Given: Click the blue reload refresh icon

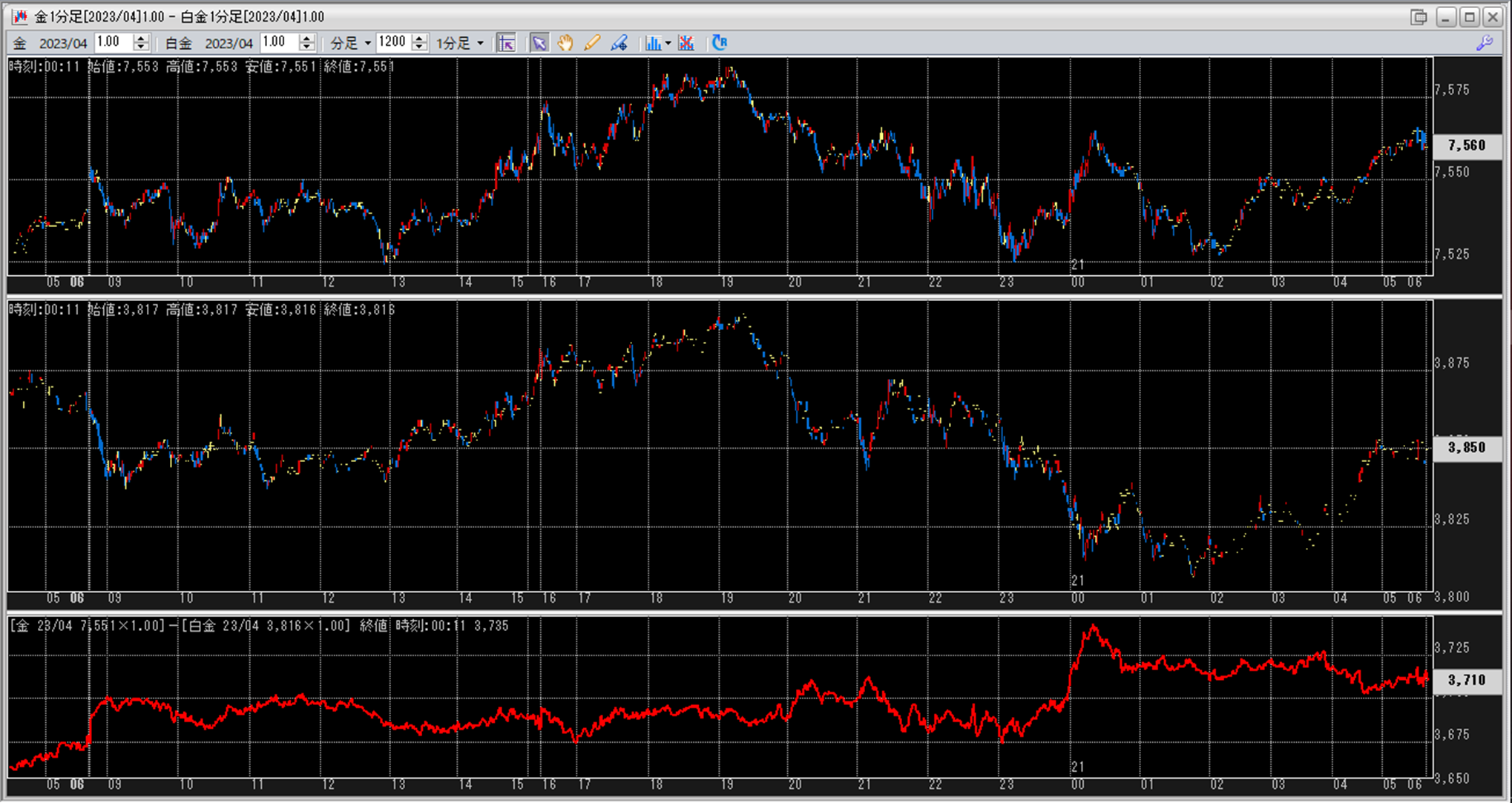Looking at the screenshot, I should (719, 43).
